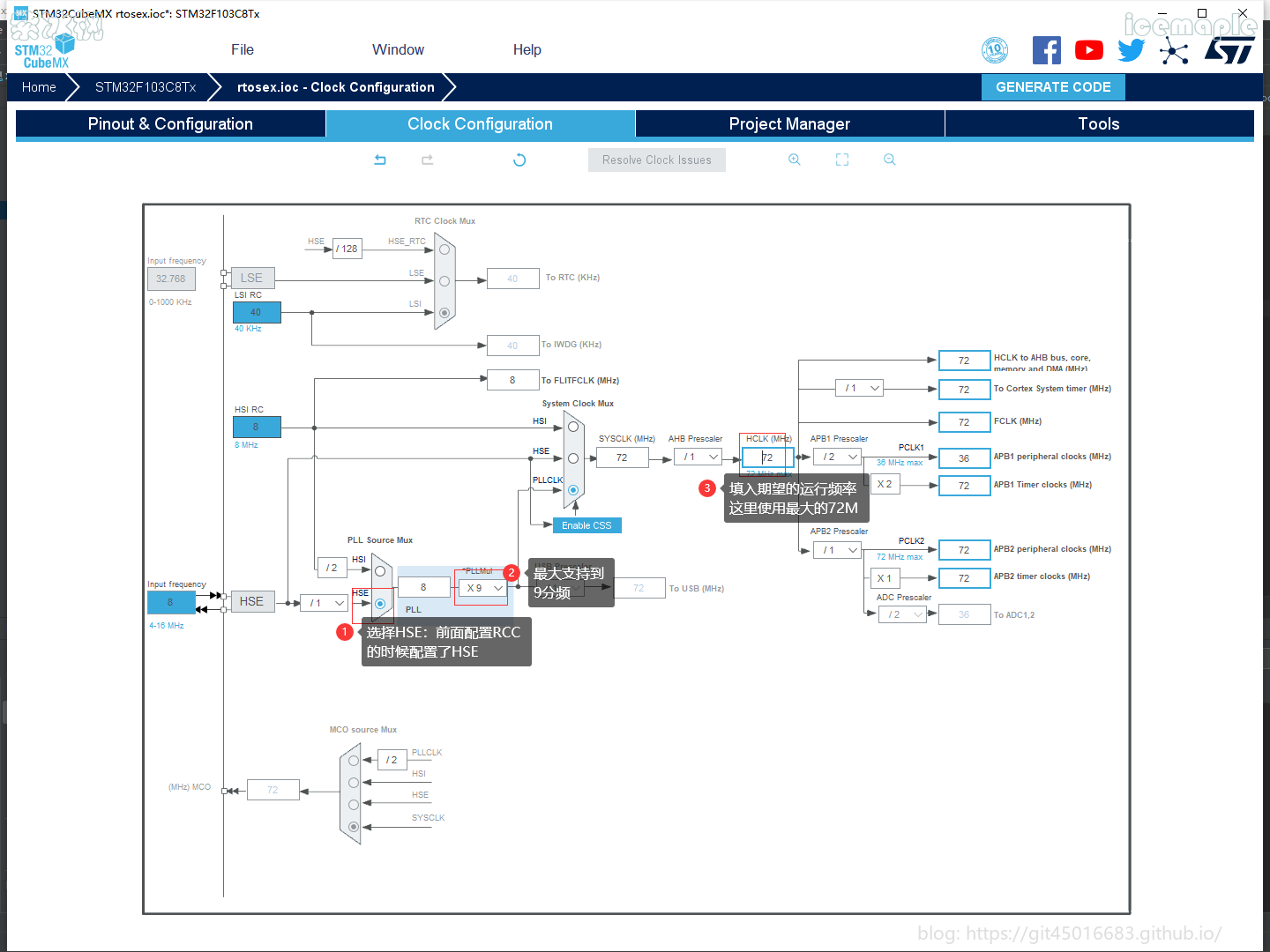The image size is (1270, 952).
Task: Click the zoom in magnifier icon
Action: coord(795,160)
